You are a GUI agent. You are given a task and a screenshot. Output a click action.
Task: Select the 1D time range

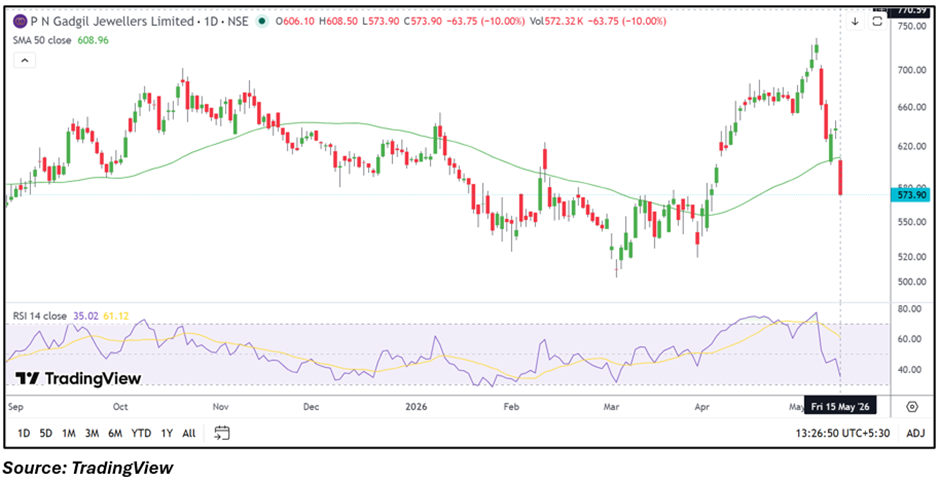coord(23,433)
